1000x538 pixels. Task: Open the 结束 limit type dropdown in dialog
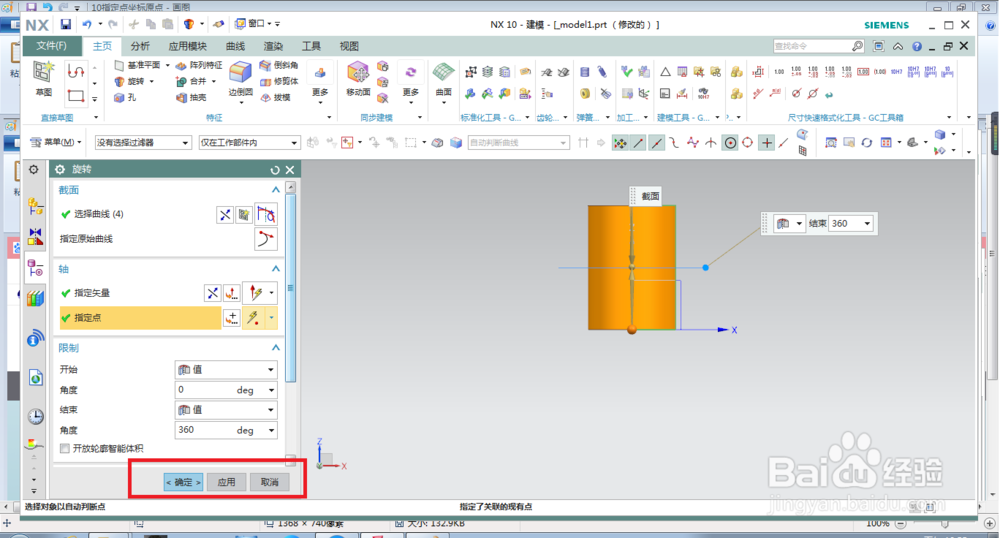pos(226,410)
